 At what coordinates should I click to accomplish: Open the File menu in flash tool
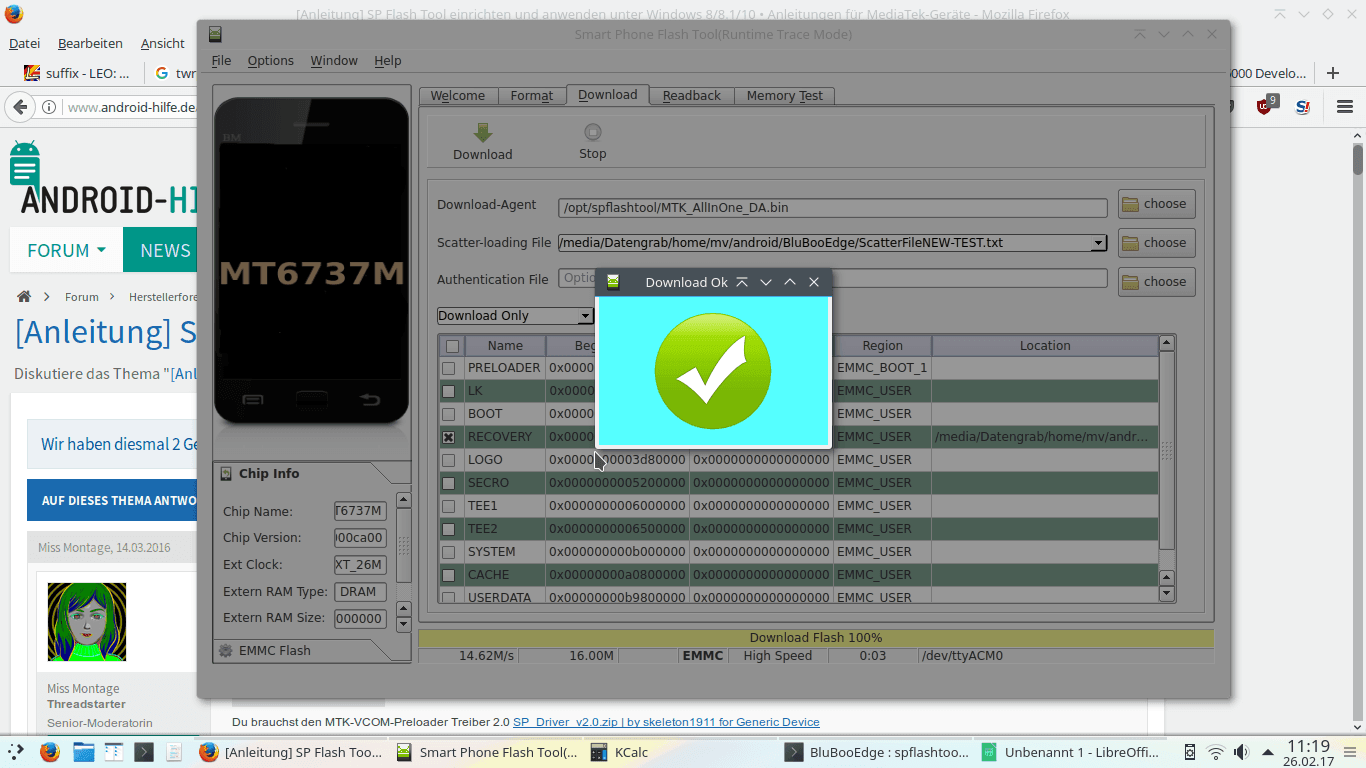coord(221,61)
